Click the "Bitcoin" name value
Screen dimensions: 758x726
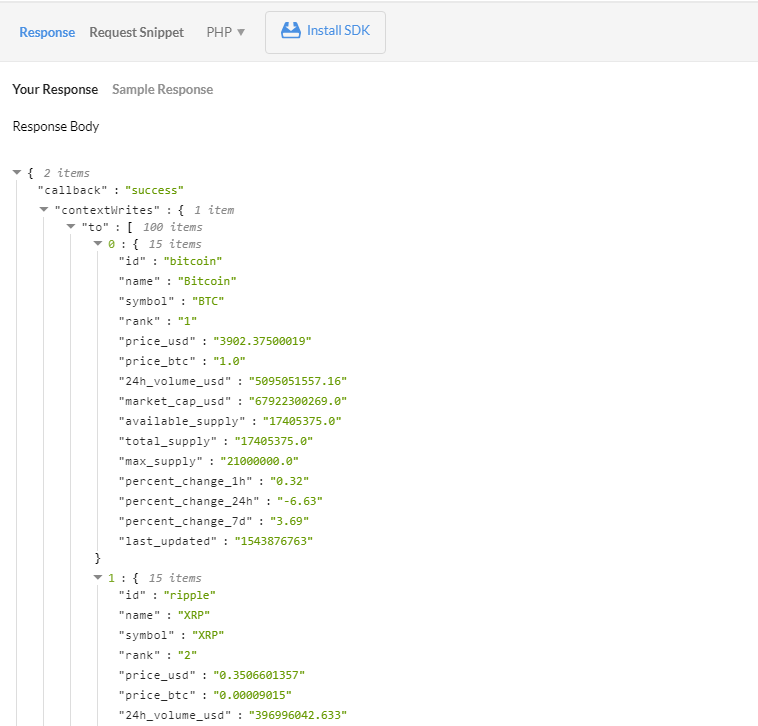[x=207, y=281]
